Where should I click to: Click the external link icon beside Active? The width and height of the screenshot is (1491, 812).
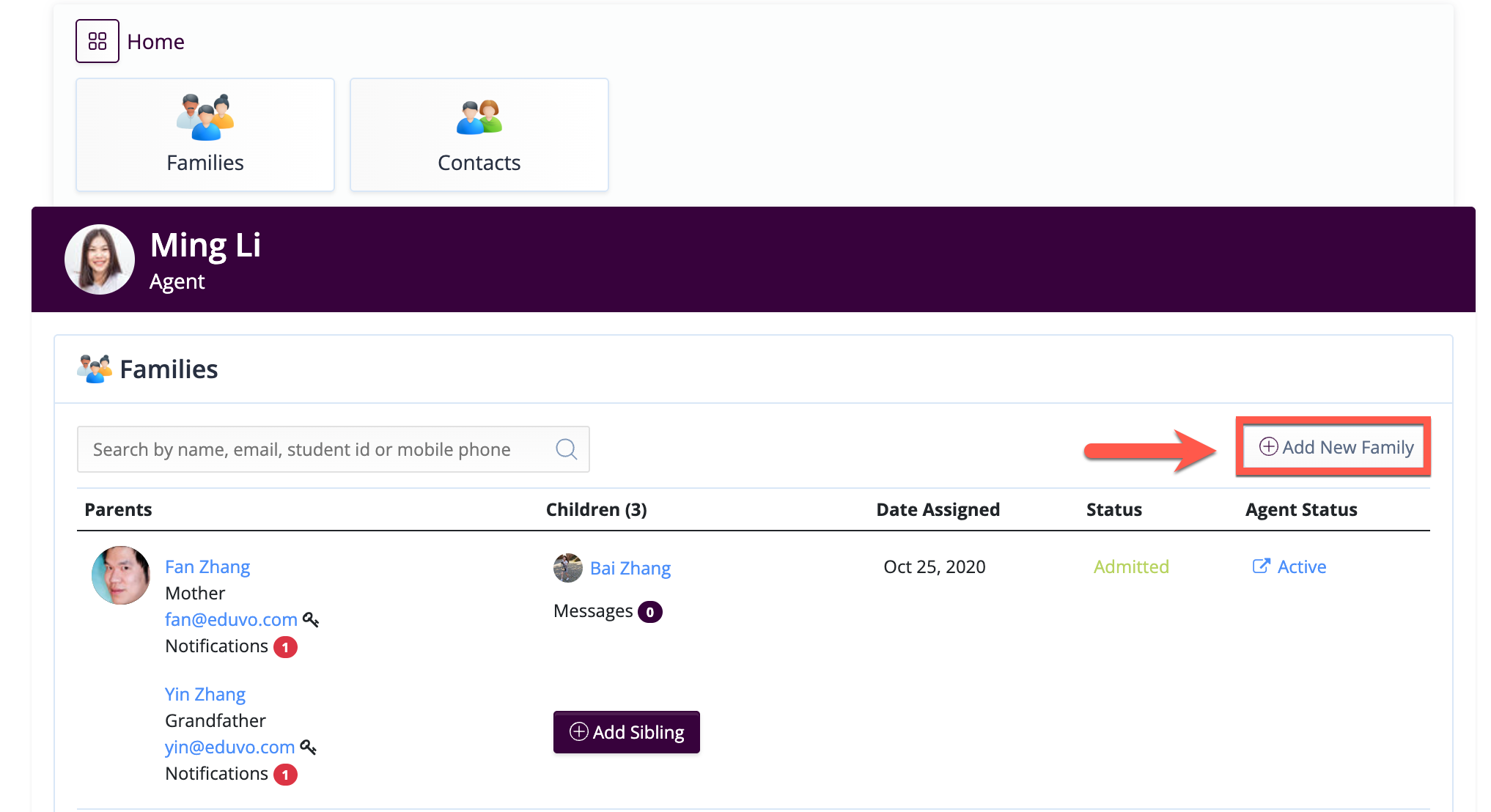click(1261, 566)
